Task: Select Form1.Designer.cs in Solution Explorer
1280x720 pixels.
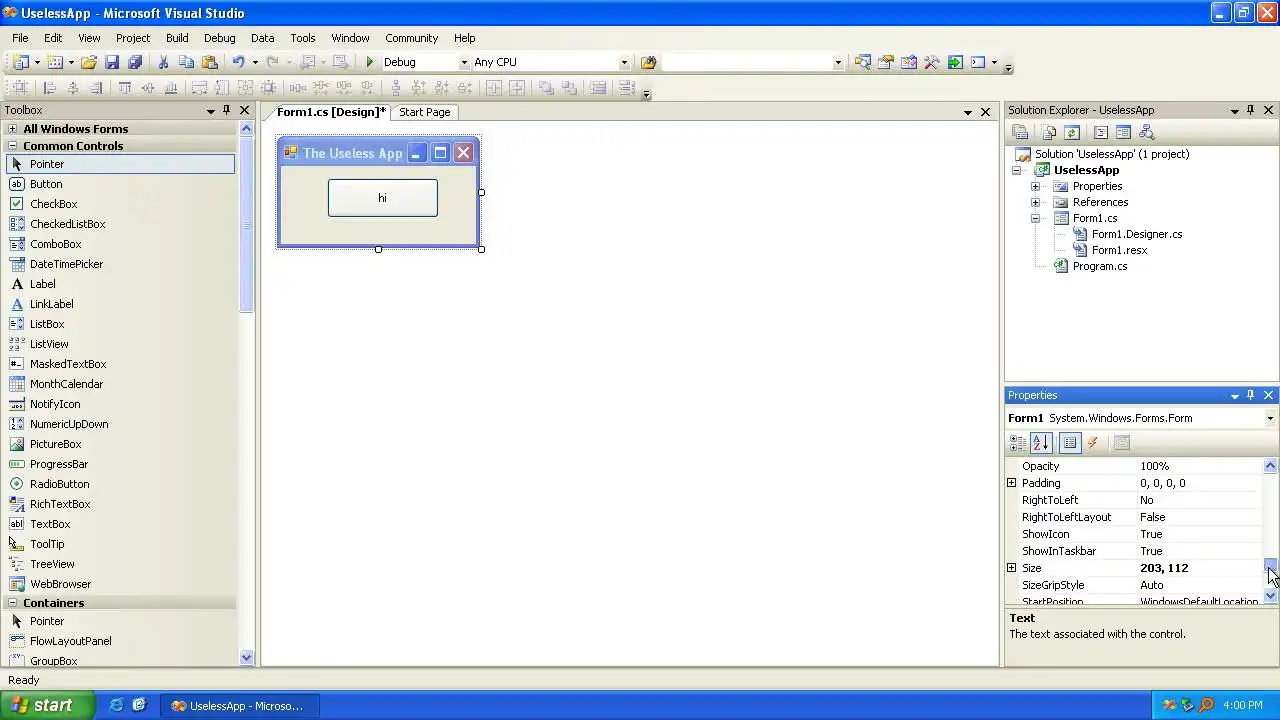Action: [x=1136, y=234]
